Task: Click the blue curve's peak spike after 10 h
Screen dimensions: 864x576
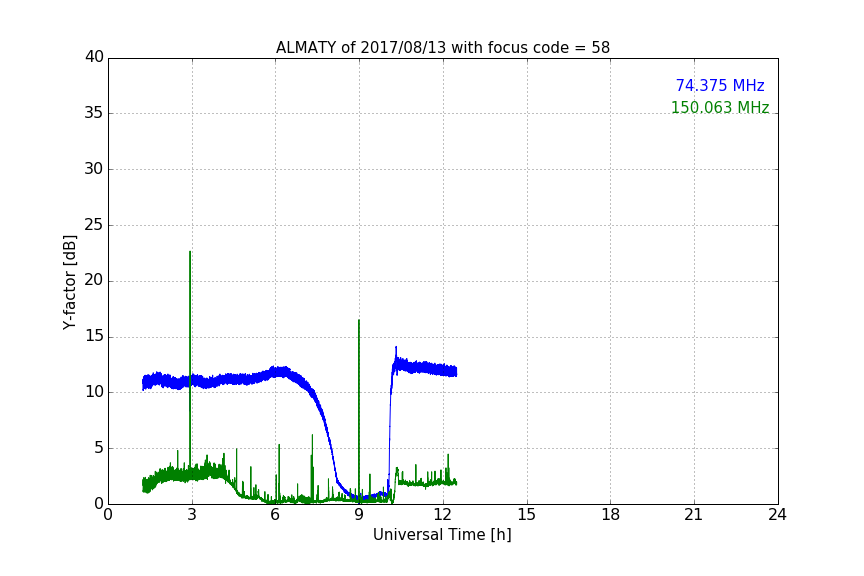Action: pyautogui.click(x=396, y=348)
